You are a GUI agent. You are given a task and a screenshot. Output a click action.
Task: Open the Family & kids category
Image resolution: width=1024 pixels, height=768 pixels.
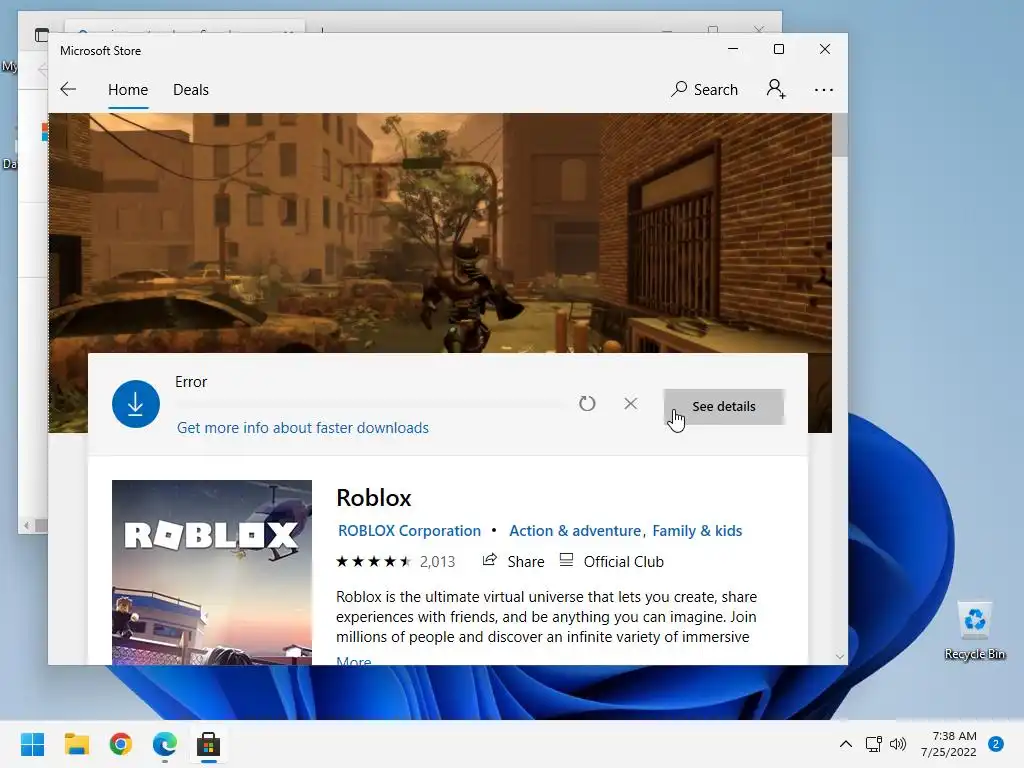(x=697, y=531)
